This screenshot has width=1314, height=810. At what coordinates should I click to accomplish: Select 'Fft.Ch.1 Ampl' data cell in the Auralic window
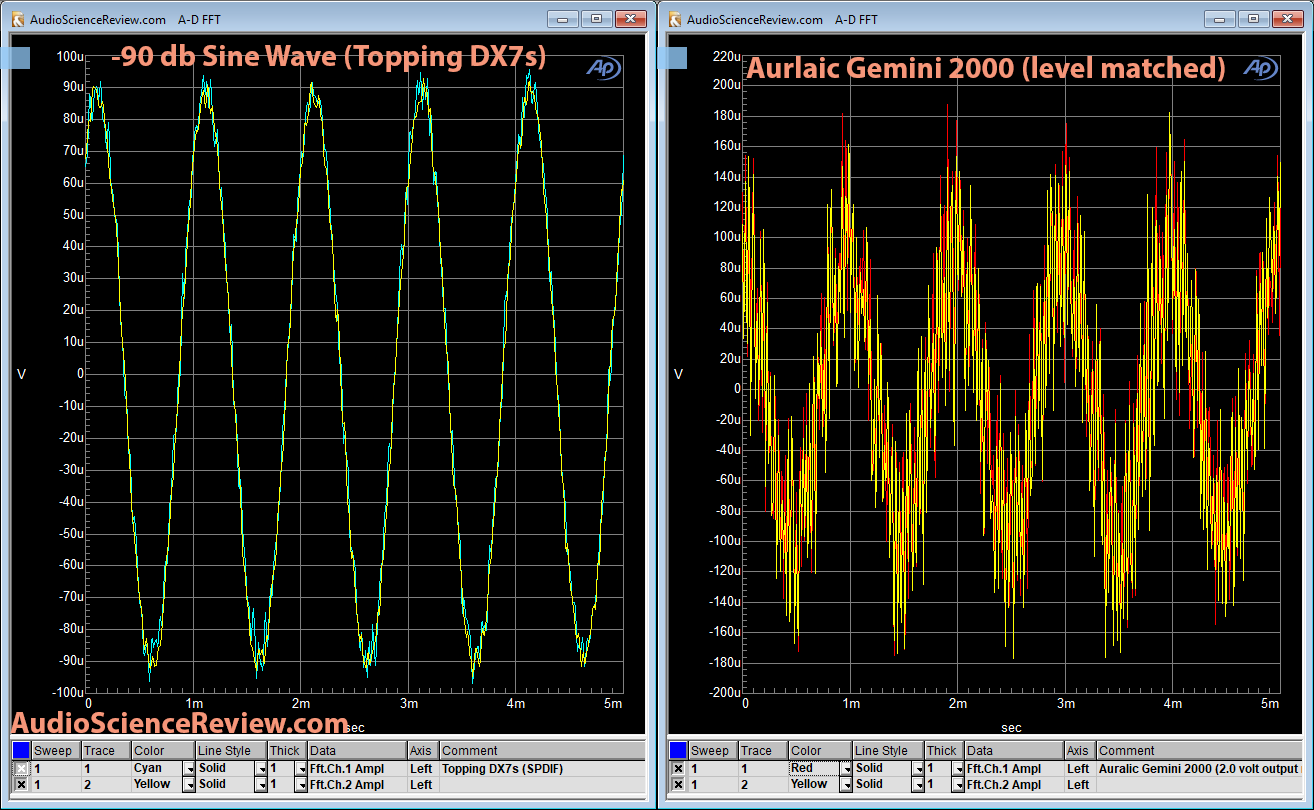click(1014, 768)
